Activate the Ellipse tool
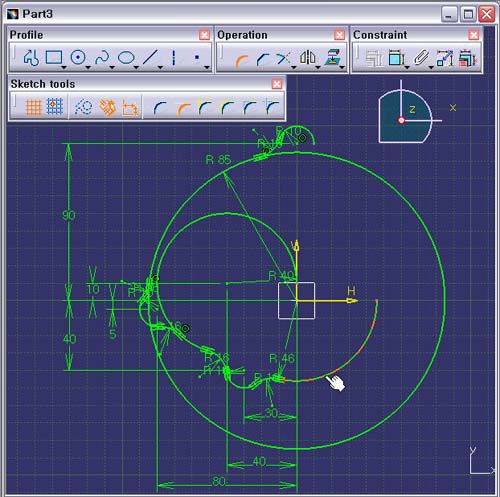500x497 pixels. [126, 58]
